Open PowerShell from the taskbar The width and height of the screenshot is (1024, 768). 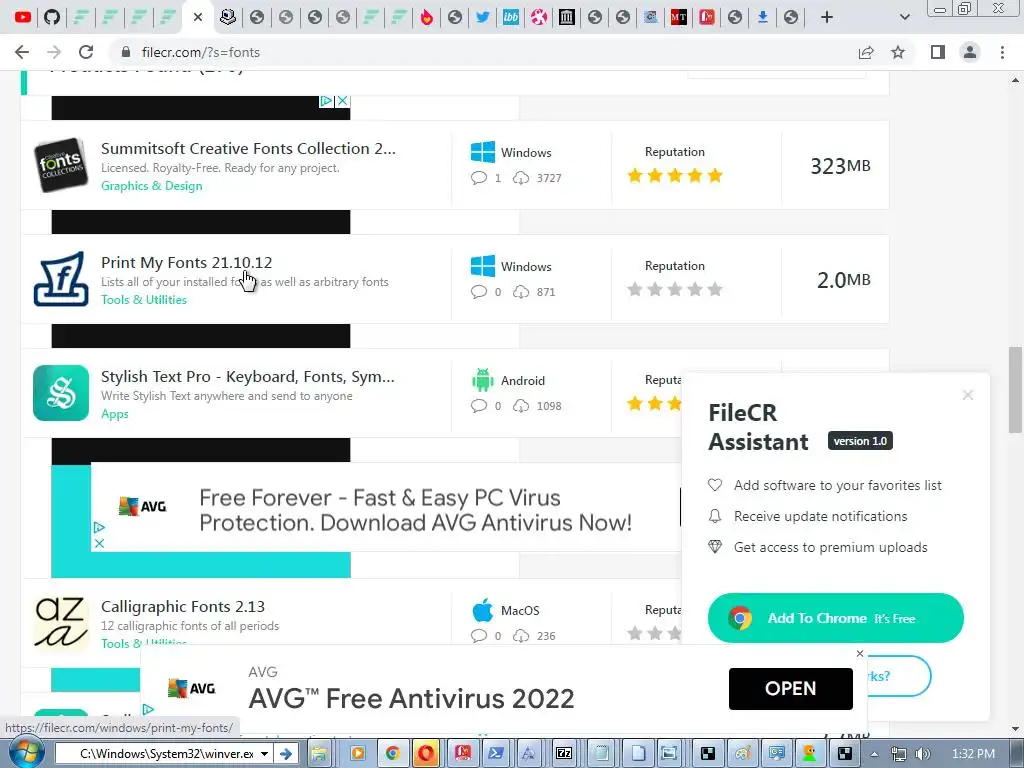(496, 754)
